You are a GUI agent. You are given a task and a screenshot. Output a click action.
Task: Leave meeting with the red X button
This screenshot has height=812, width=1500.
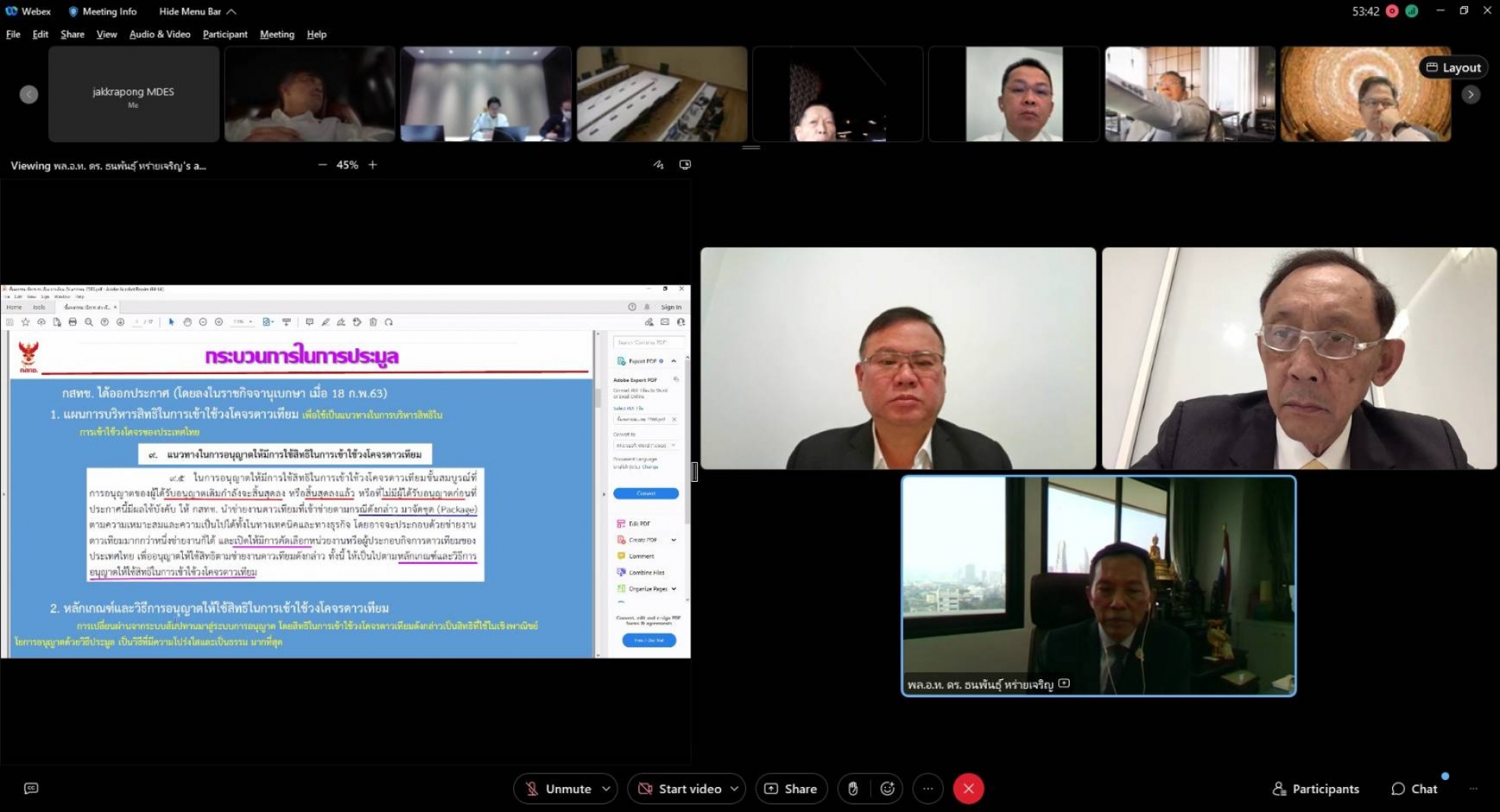[969, 788]
